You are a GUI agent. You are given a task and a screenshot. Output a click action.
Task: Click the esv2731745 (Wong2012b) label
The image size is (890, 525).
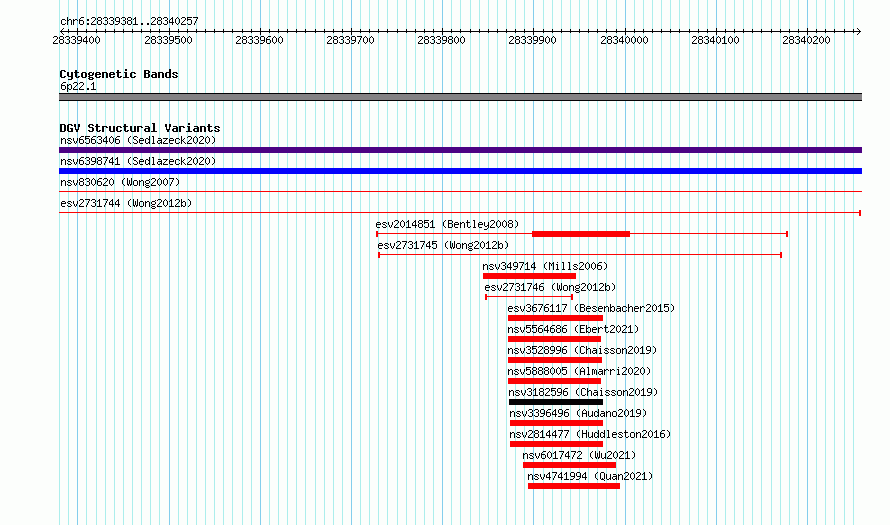pyautogui.click(x=443, y=245)
